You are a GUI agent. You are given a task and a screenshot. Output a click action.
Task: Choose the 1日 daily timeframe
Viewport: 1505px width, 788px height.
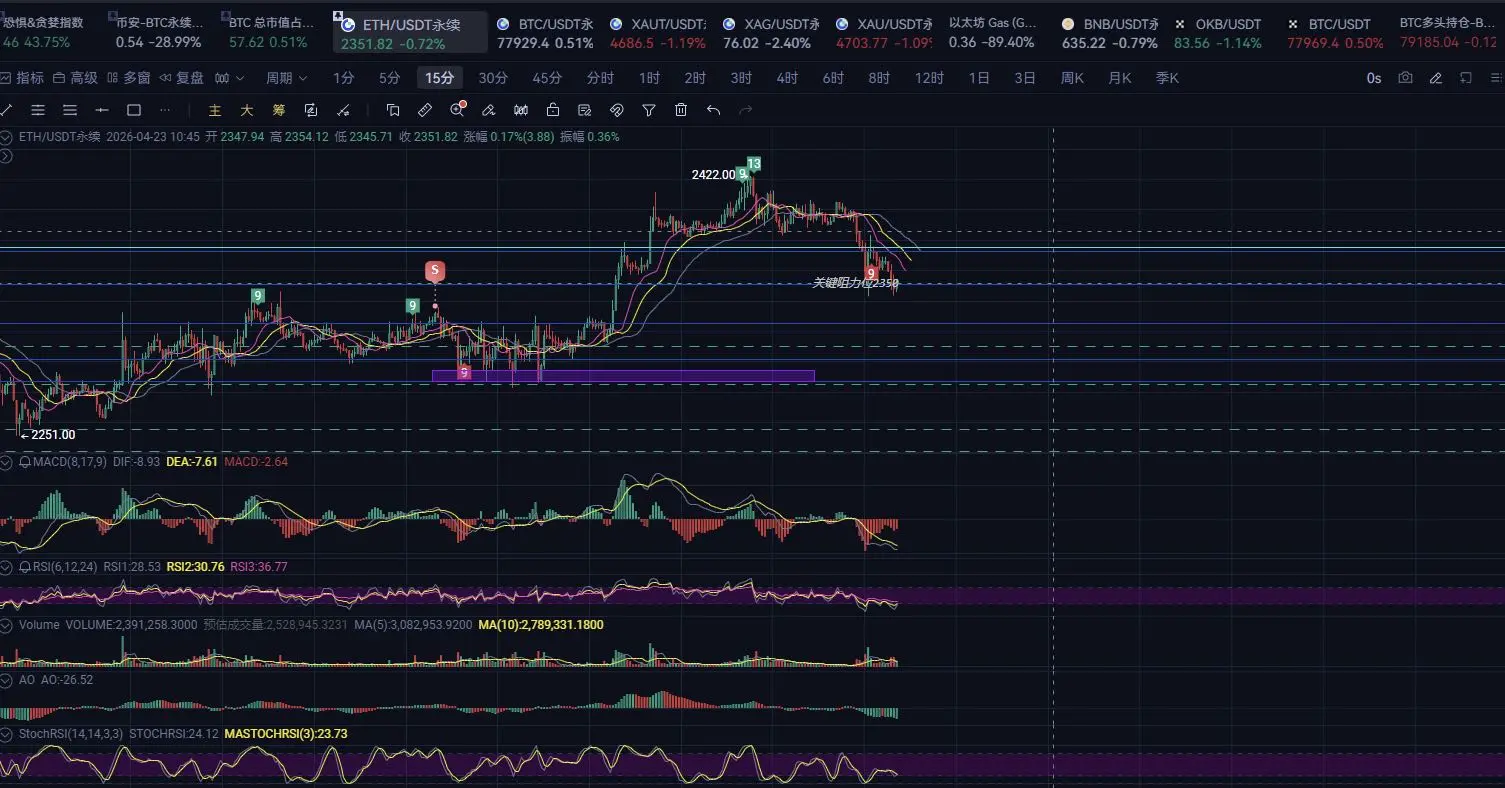[x=979, y=78]
